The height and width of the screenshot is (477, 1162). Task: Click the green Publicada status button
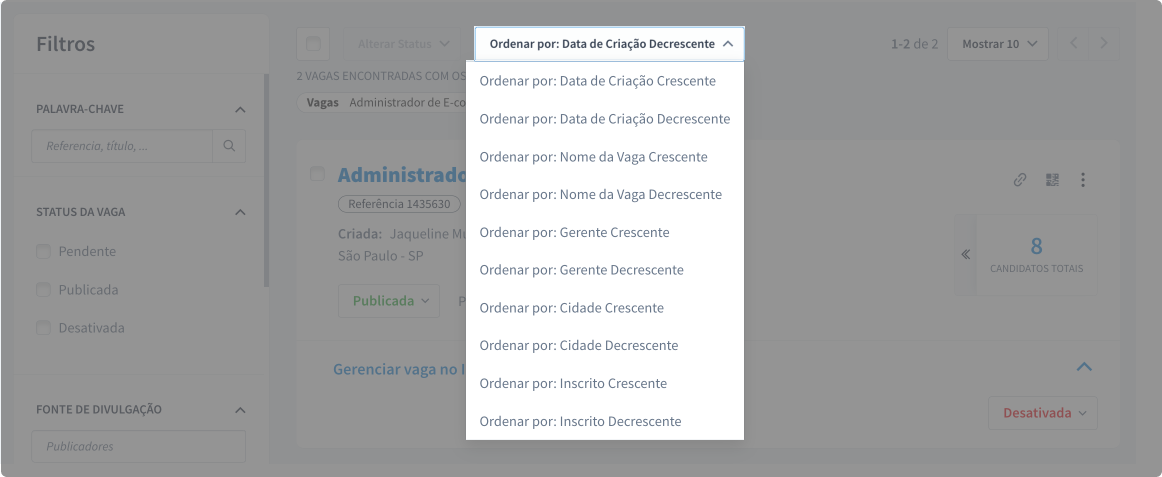[390, 300]
